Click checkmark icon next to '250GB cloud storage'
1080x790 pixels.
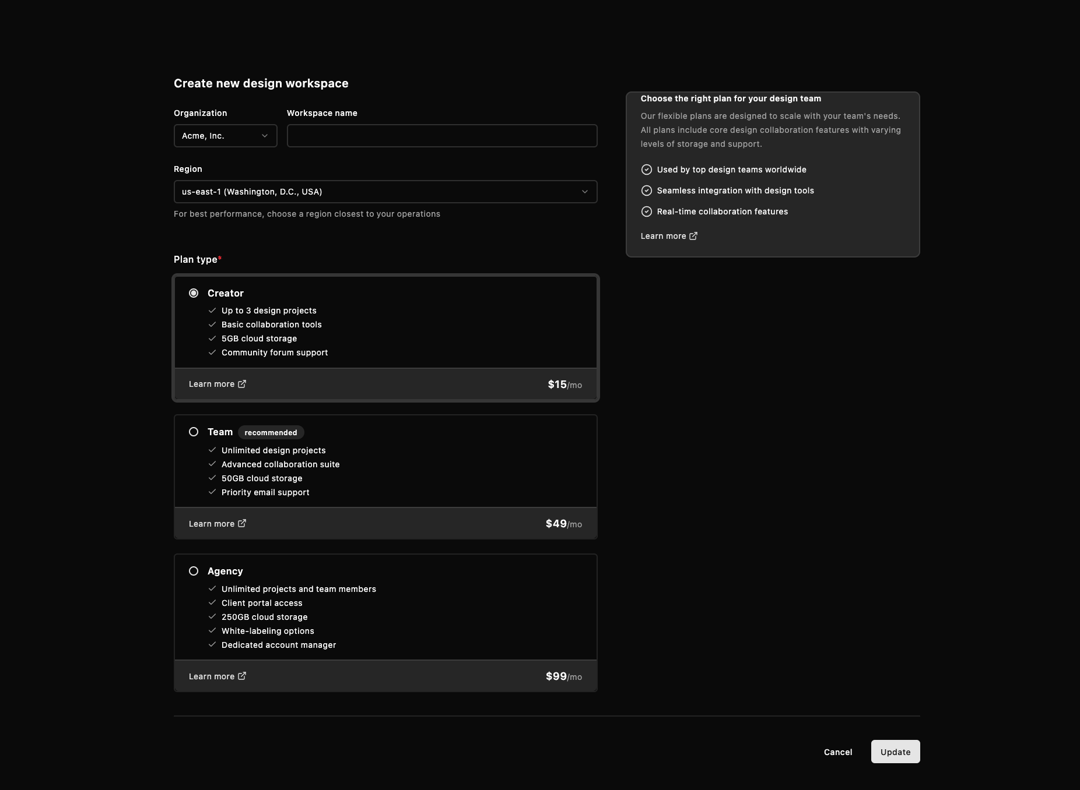[x=212, y=616]
